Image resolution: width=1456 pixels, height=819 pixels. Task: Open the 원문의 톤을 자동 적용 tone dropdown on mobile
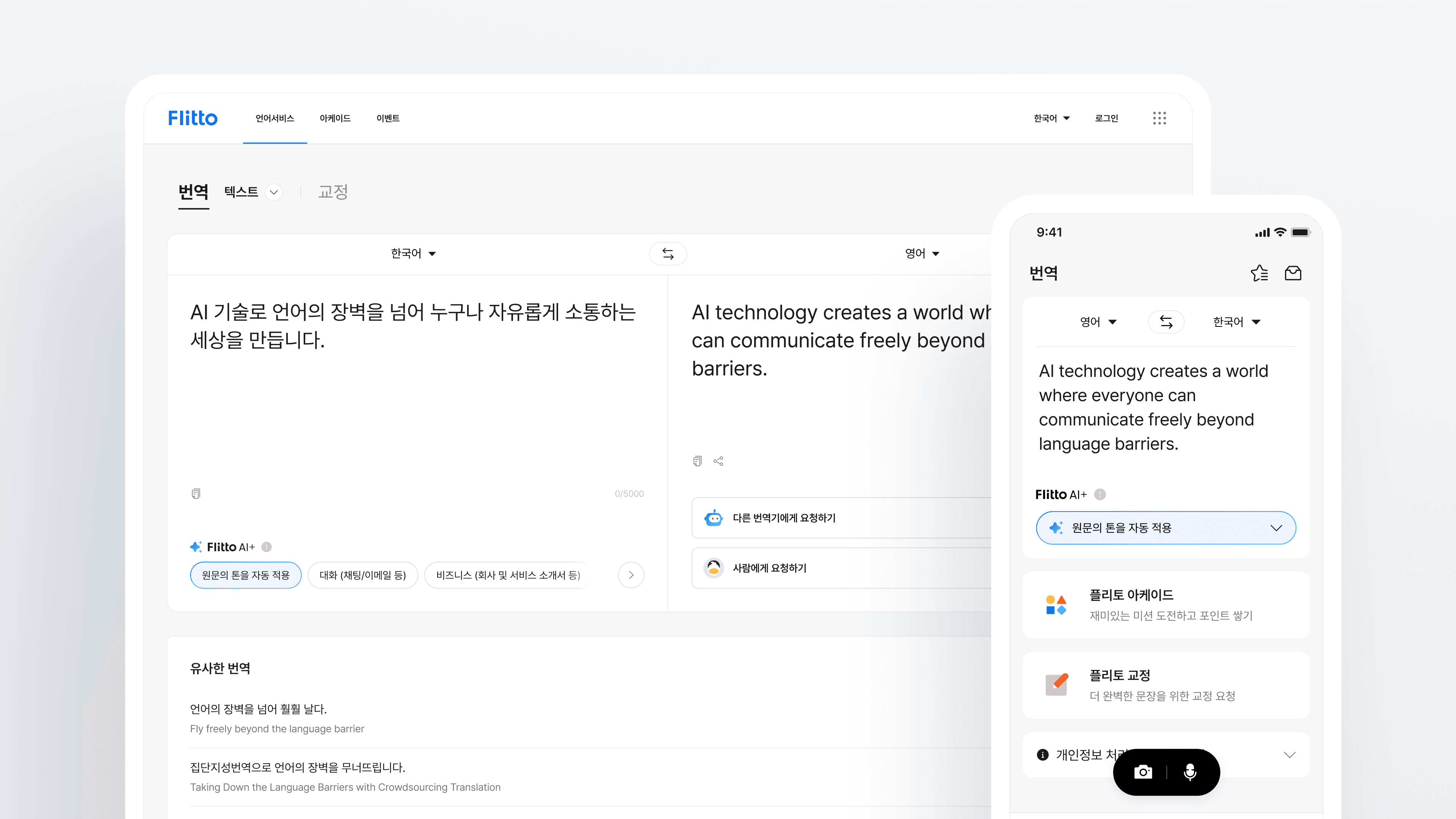tap(1166, 528)
